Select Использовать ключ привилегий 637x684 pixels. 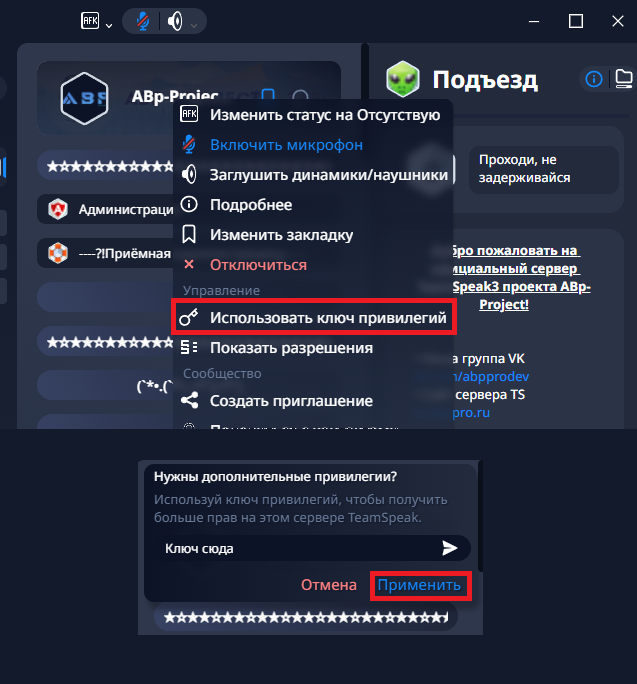(312, 318)
